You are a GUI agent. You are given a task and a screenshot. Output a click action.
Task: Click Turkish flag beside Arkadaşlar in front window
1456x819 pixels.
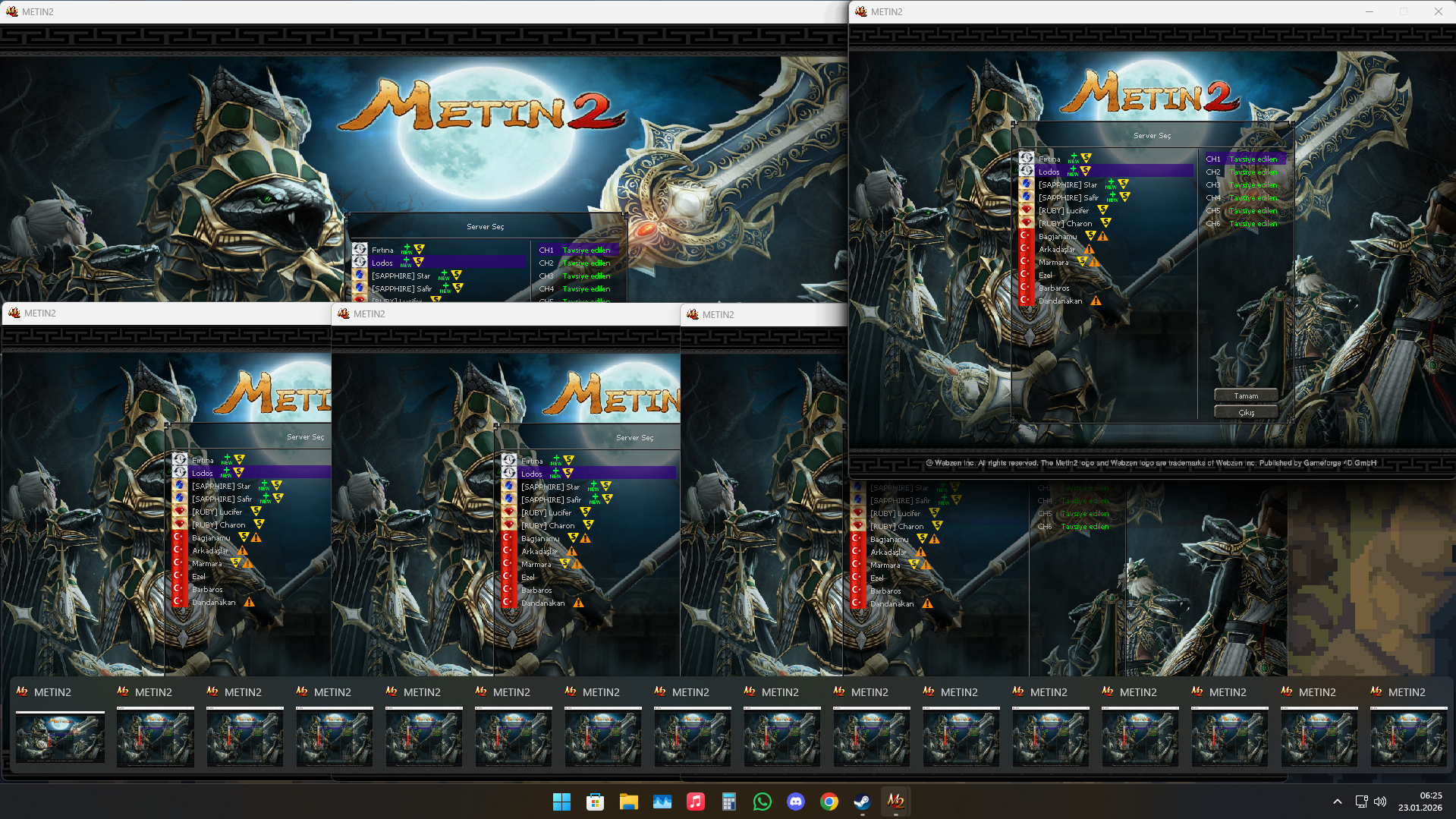[1025, 249]
